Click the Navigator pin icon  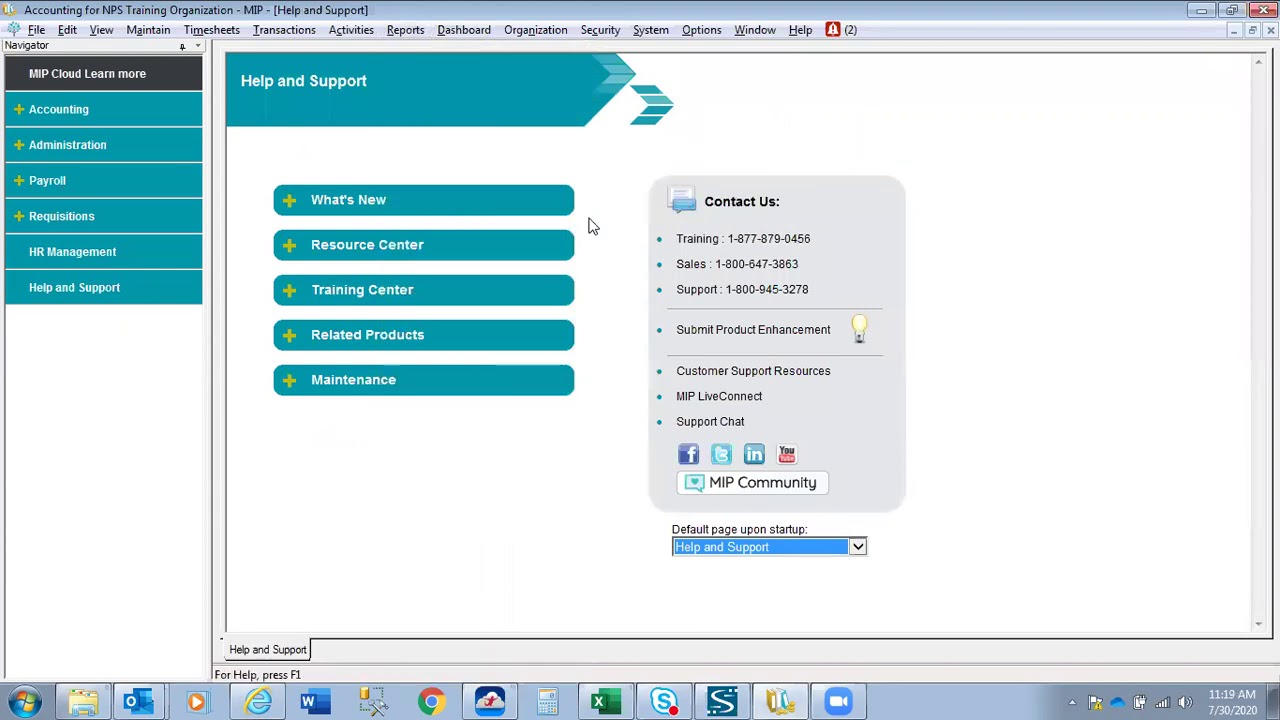point(182,47)
